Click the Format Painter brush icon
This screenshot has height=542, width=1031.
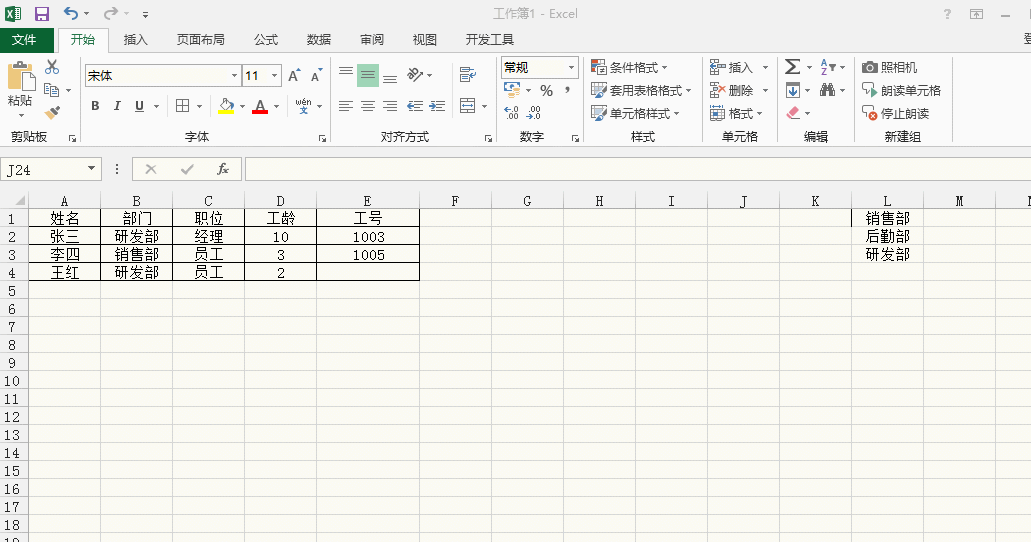pos(52,113)
